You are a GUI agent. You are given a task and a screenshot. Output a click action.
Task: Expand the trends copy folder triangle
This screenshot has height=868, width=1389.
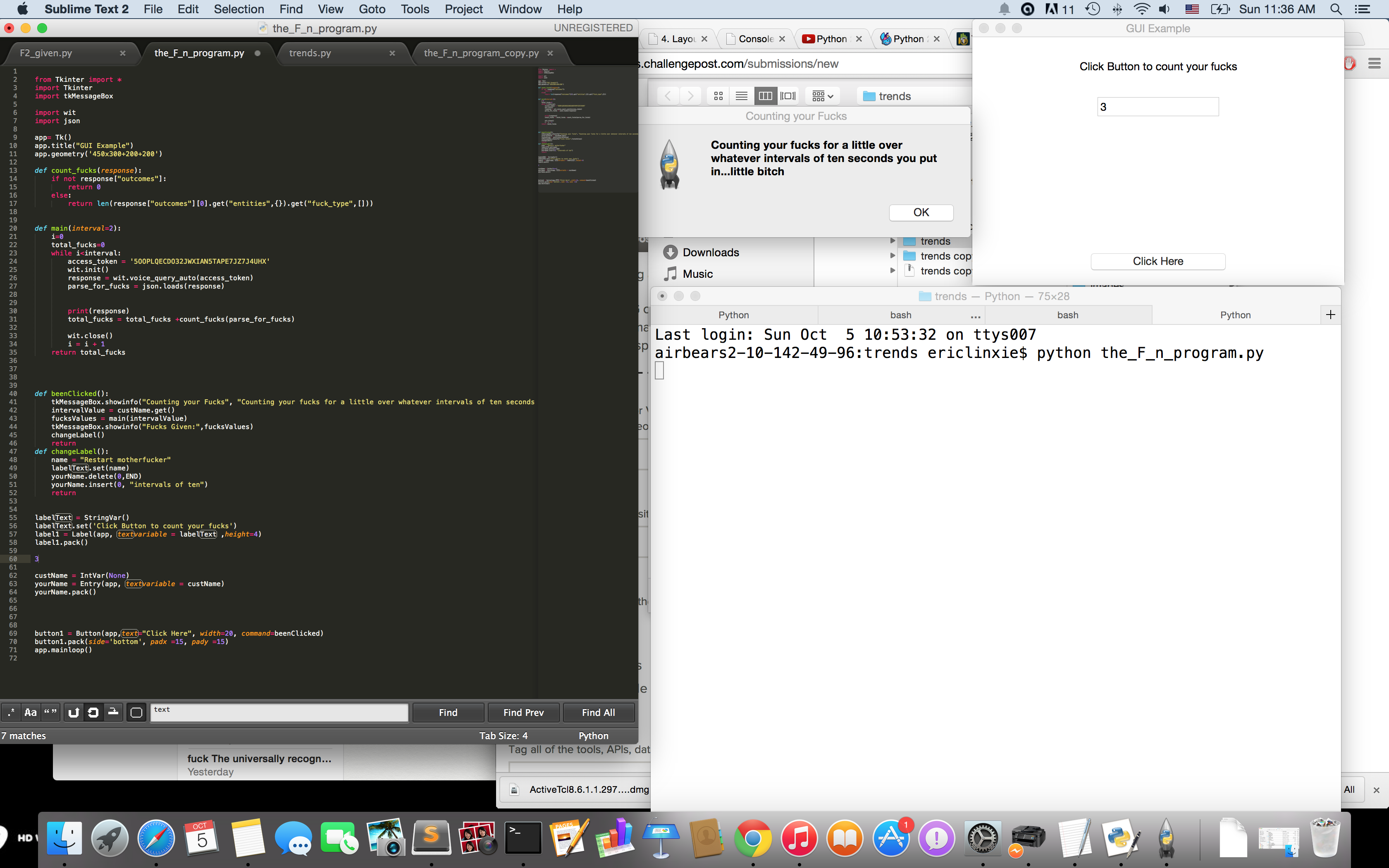pyautogui.click(x=893, y=256)
